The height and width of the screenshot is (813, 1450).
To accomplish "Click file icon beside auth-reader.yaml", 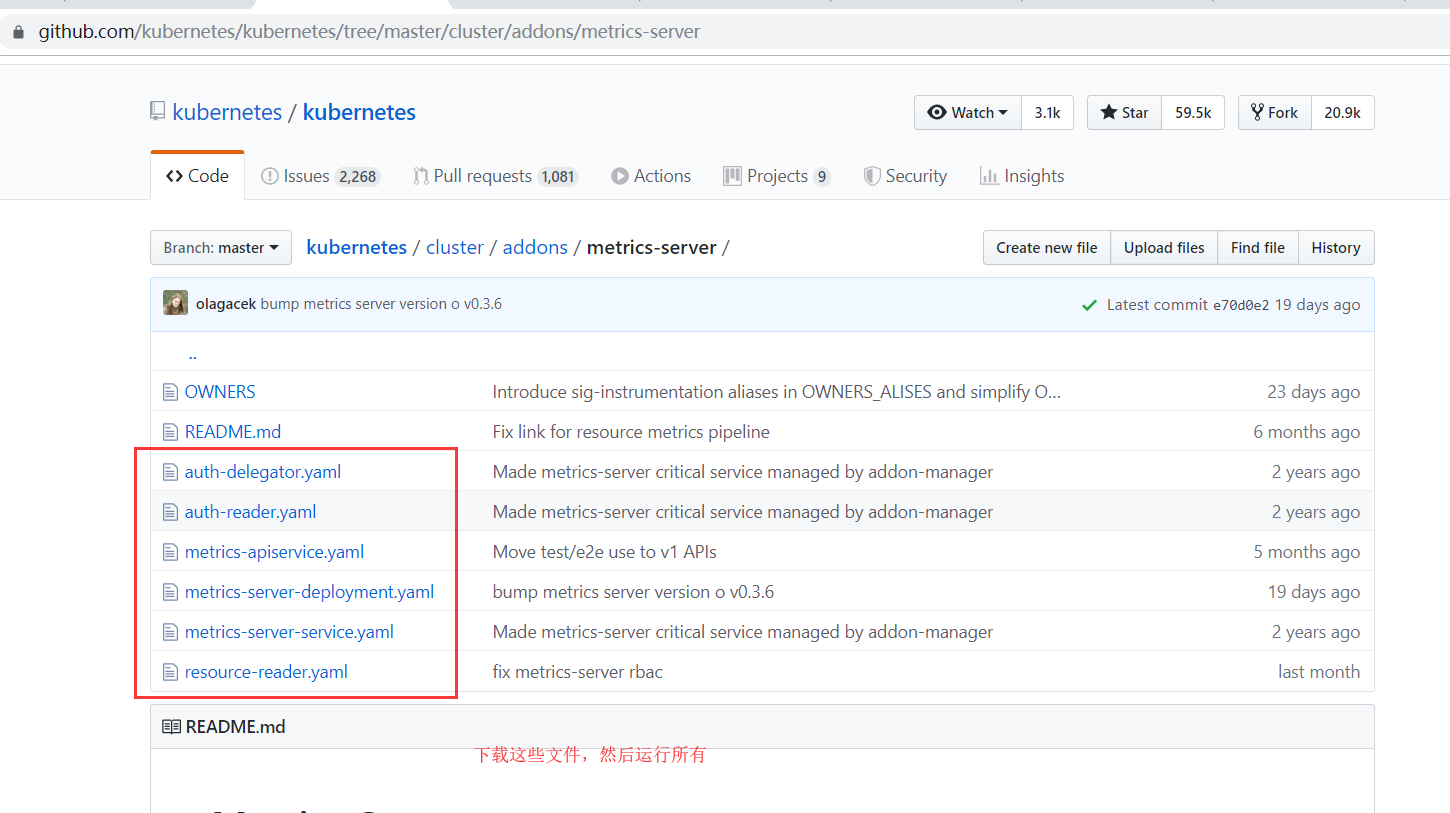I will click(171, 512).
